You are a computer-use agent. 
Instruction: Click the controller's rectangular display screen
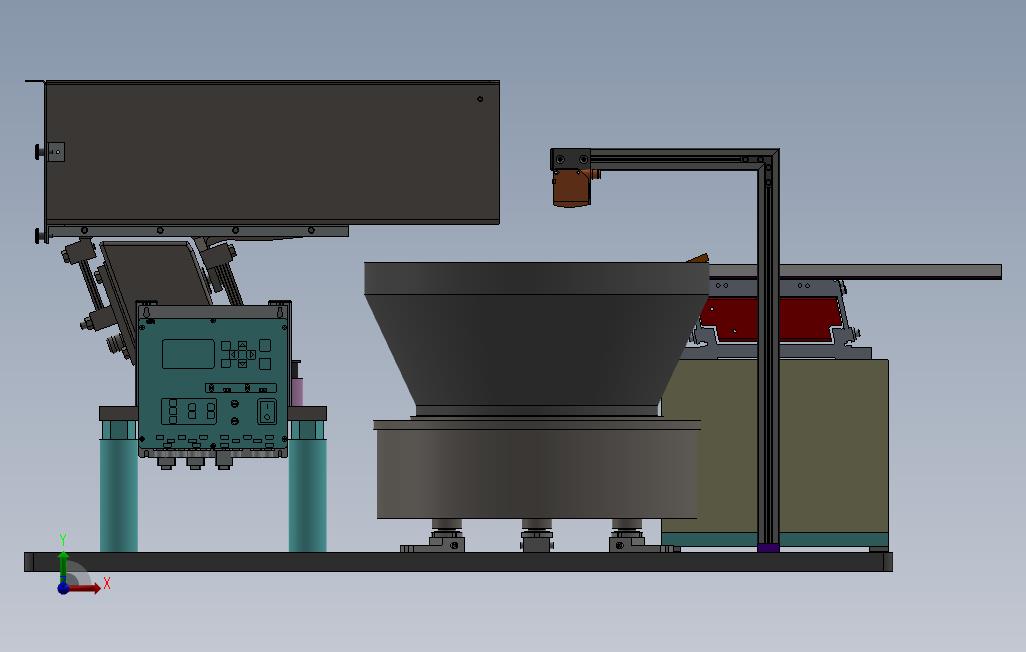click(188, 353)
